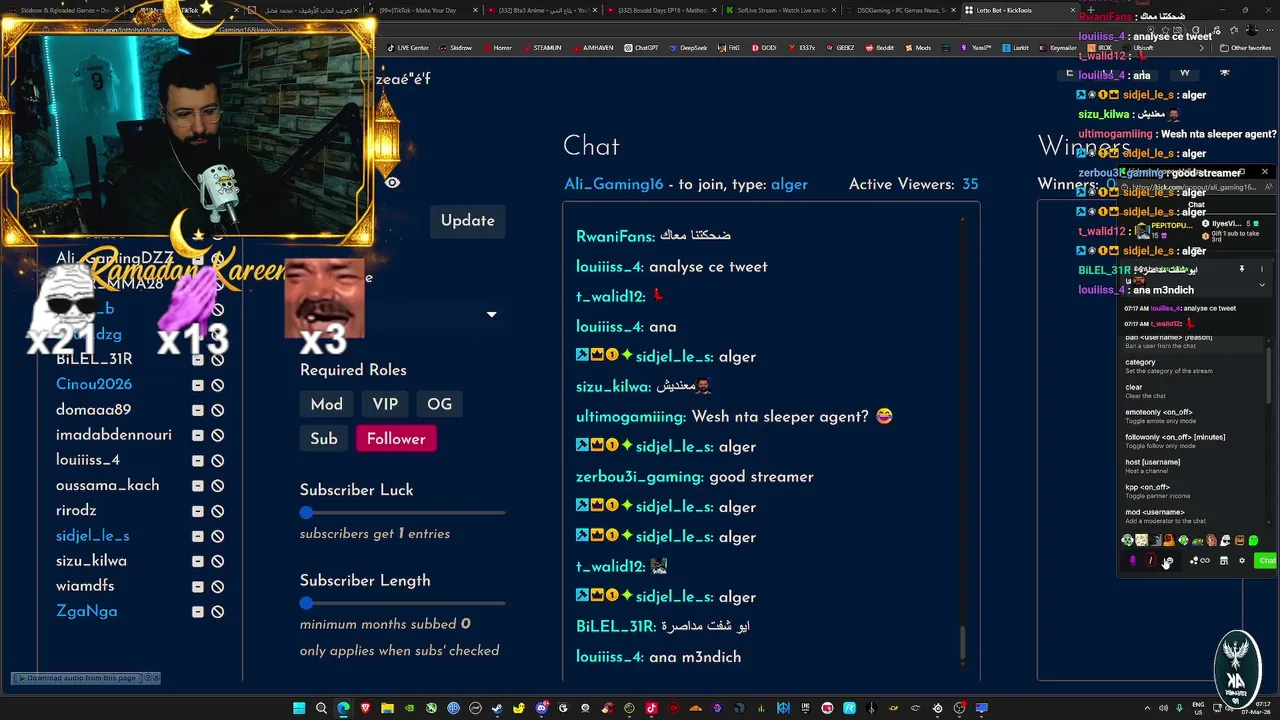
Task: Open the emote picker in Kick chat
Action: 1169,561
